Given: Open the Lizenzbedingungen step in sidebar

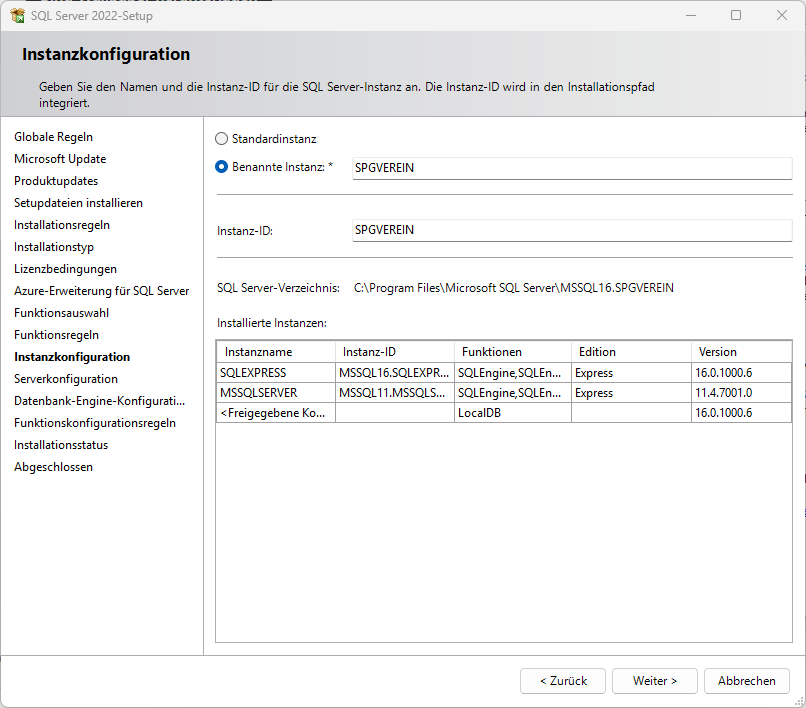Looking at the screenshot, I should [65, 269].
